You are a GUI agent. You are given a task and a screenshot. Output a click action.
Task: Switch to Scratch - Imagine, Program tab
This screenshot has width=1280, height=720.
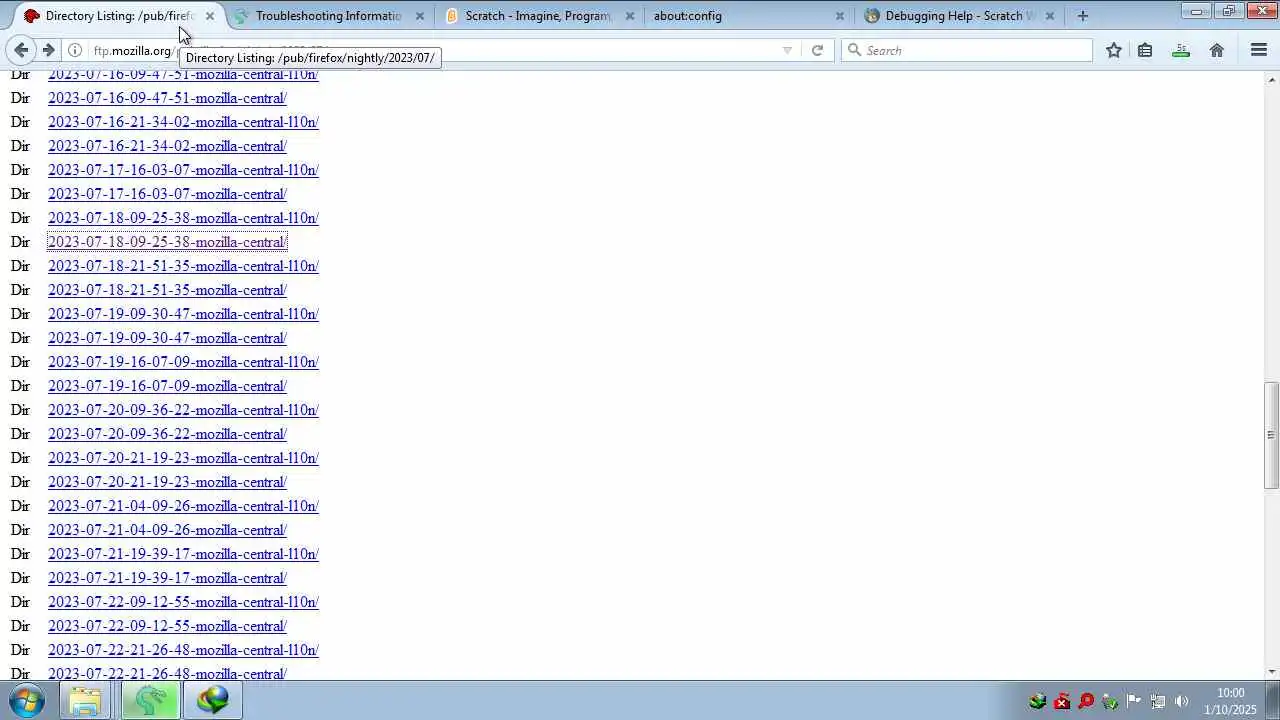click(537, 16)
